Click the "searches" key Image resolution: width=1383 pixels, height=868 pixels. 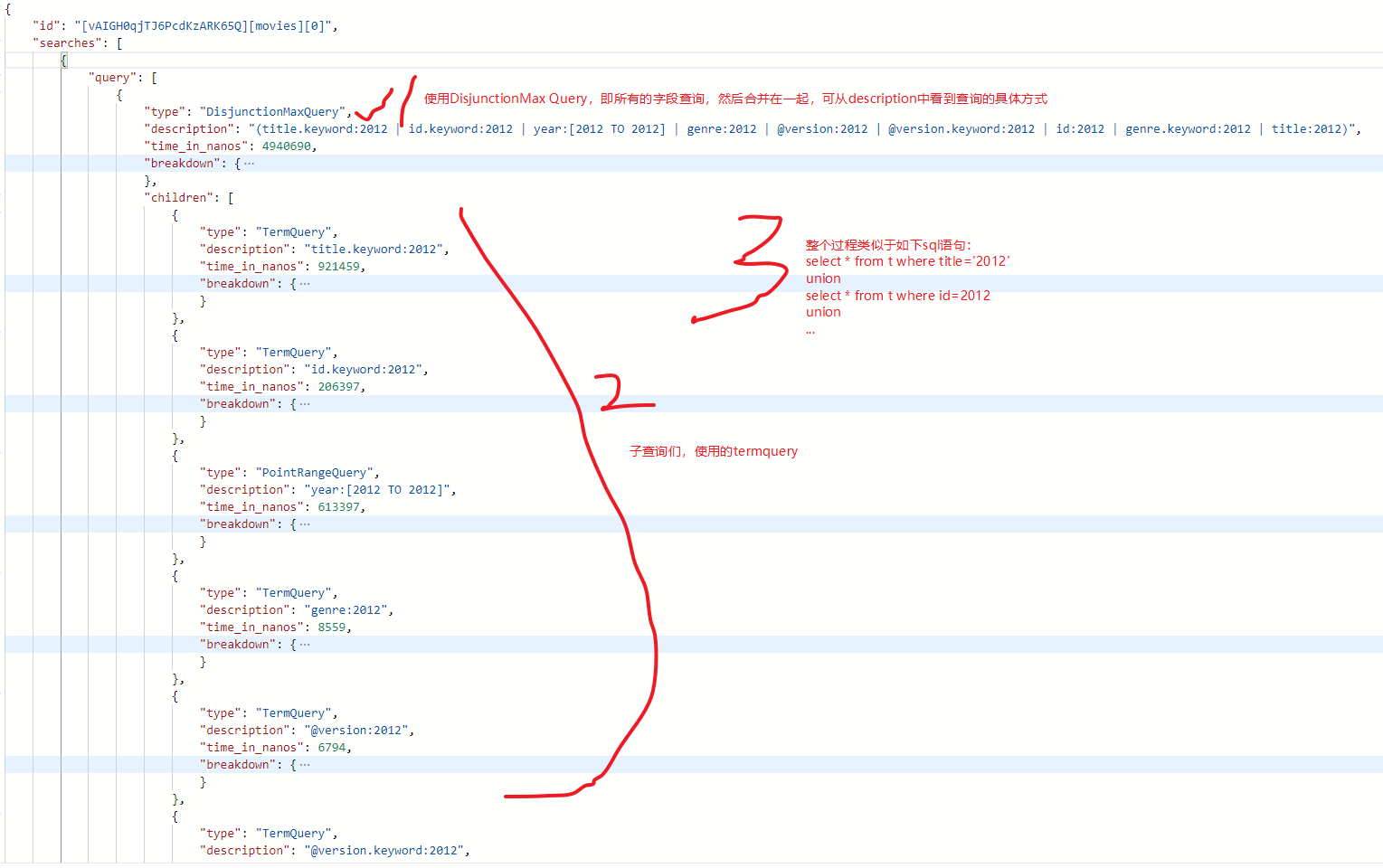point(67,43)
